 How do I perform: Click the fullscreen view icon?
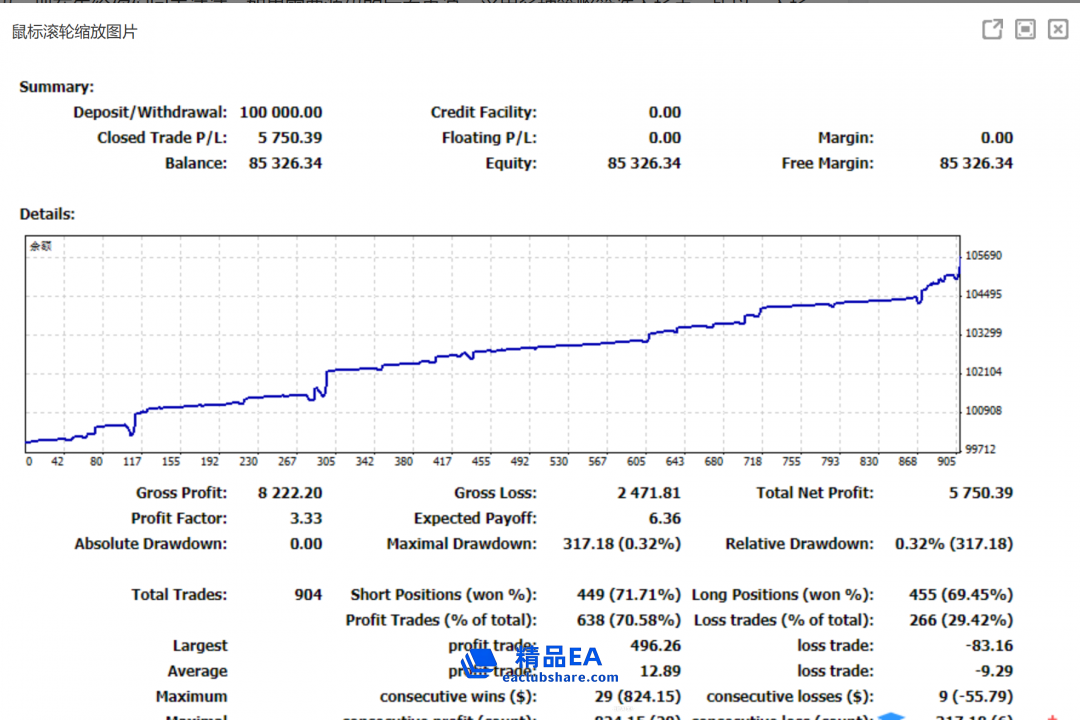(x=1025, y=30)
